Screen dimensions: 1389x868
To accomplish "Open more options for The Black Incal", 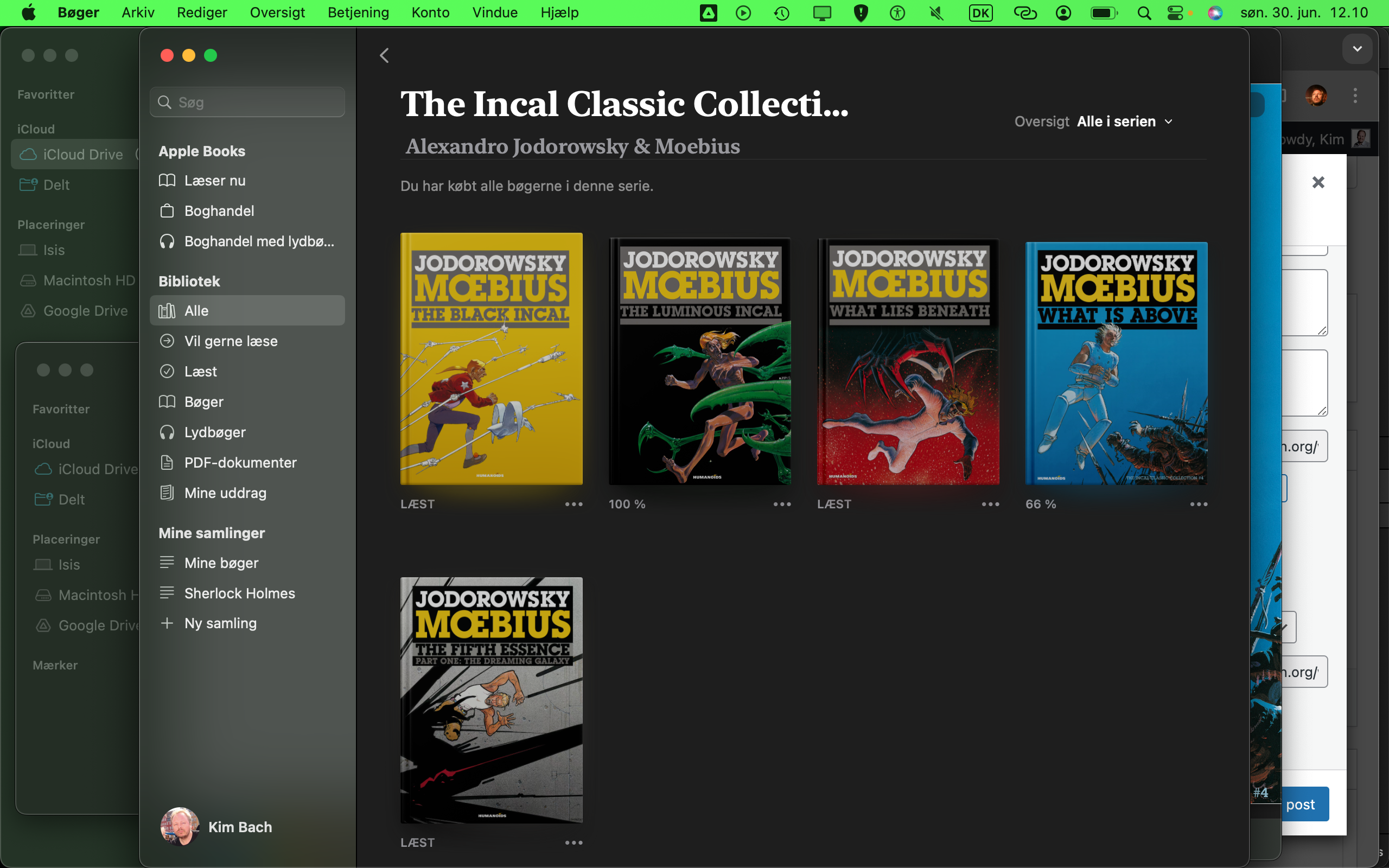I will pyautogui.click(x=574, y=504).
